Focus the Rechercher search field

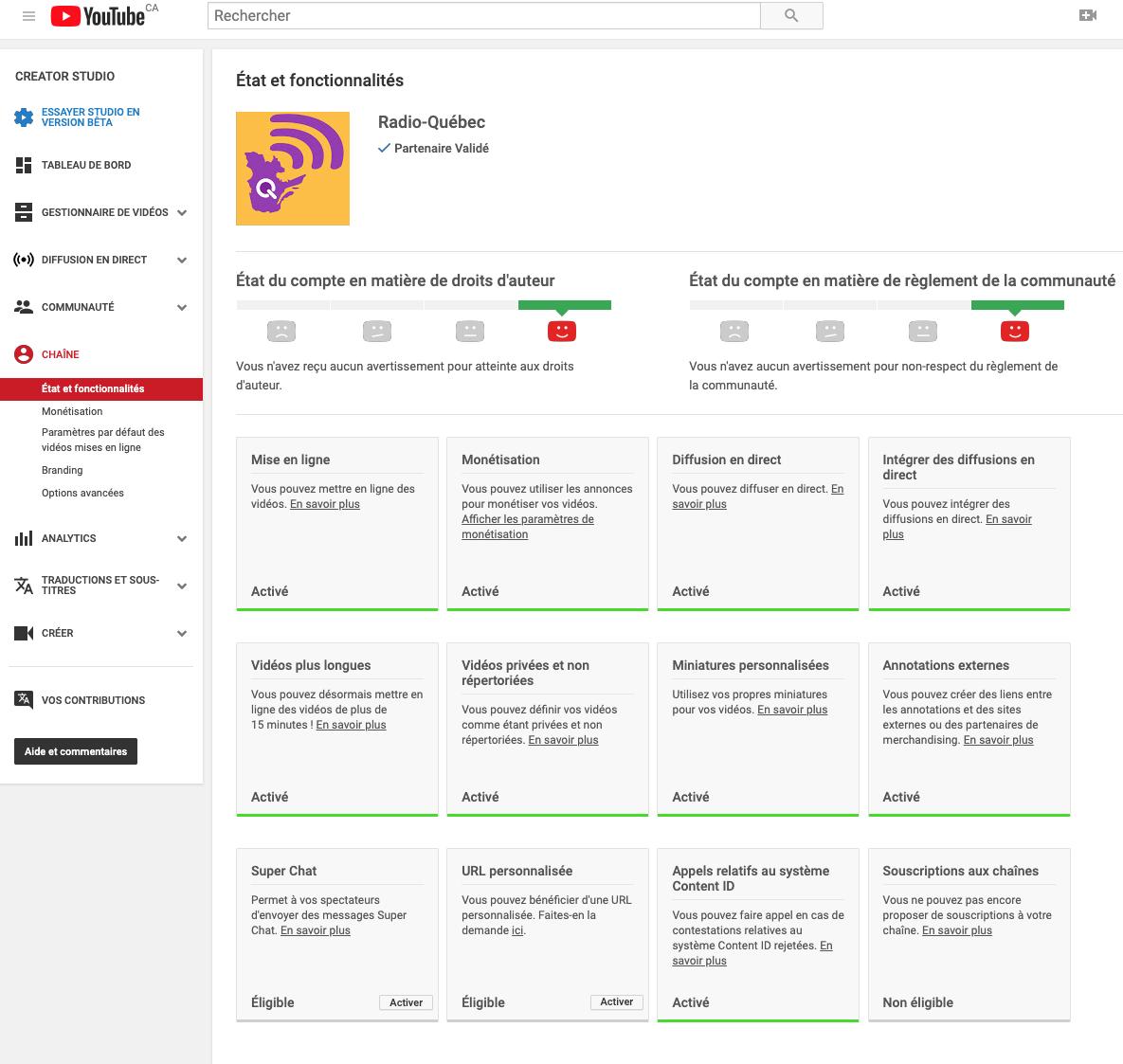click(483, 16)
